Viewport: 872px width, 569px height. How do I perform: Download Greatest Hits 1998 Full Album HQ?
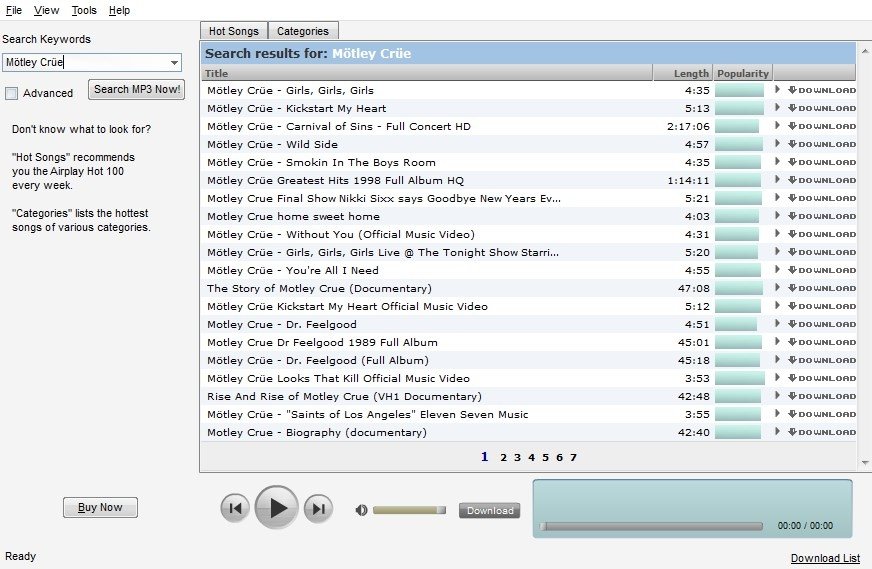[x=822, y=180]
